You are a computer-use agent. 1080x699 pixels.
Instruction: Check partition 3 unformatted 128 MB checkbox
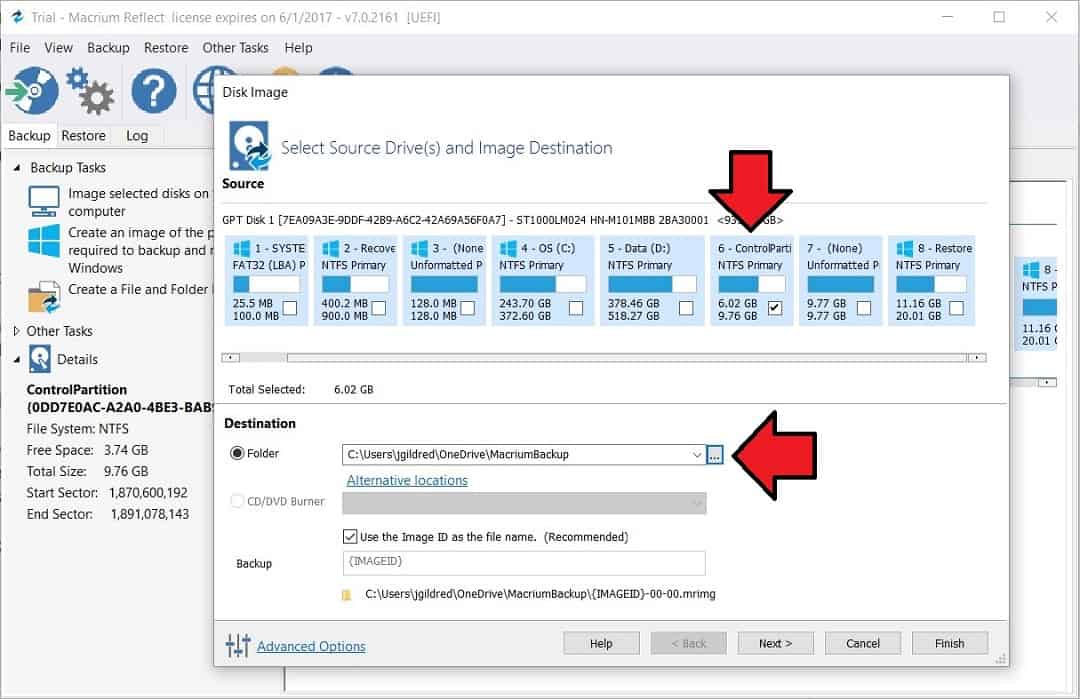coord(468,308)
